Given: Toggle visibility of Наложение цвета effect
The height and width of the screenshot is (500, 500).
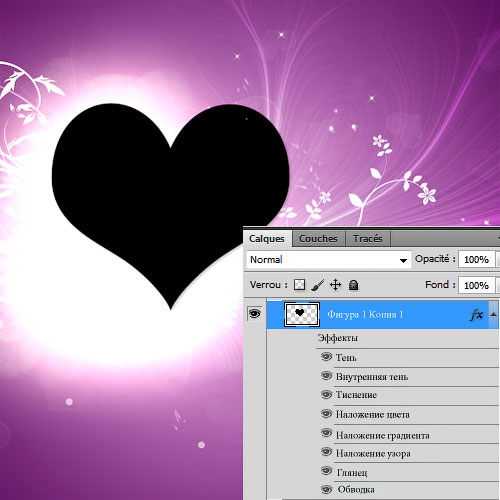Looking at the screenshot, I should click(x=326, y=414).
